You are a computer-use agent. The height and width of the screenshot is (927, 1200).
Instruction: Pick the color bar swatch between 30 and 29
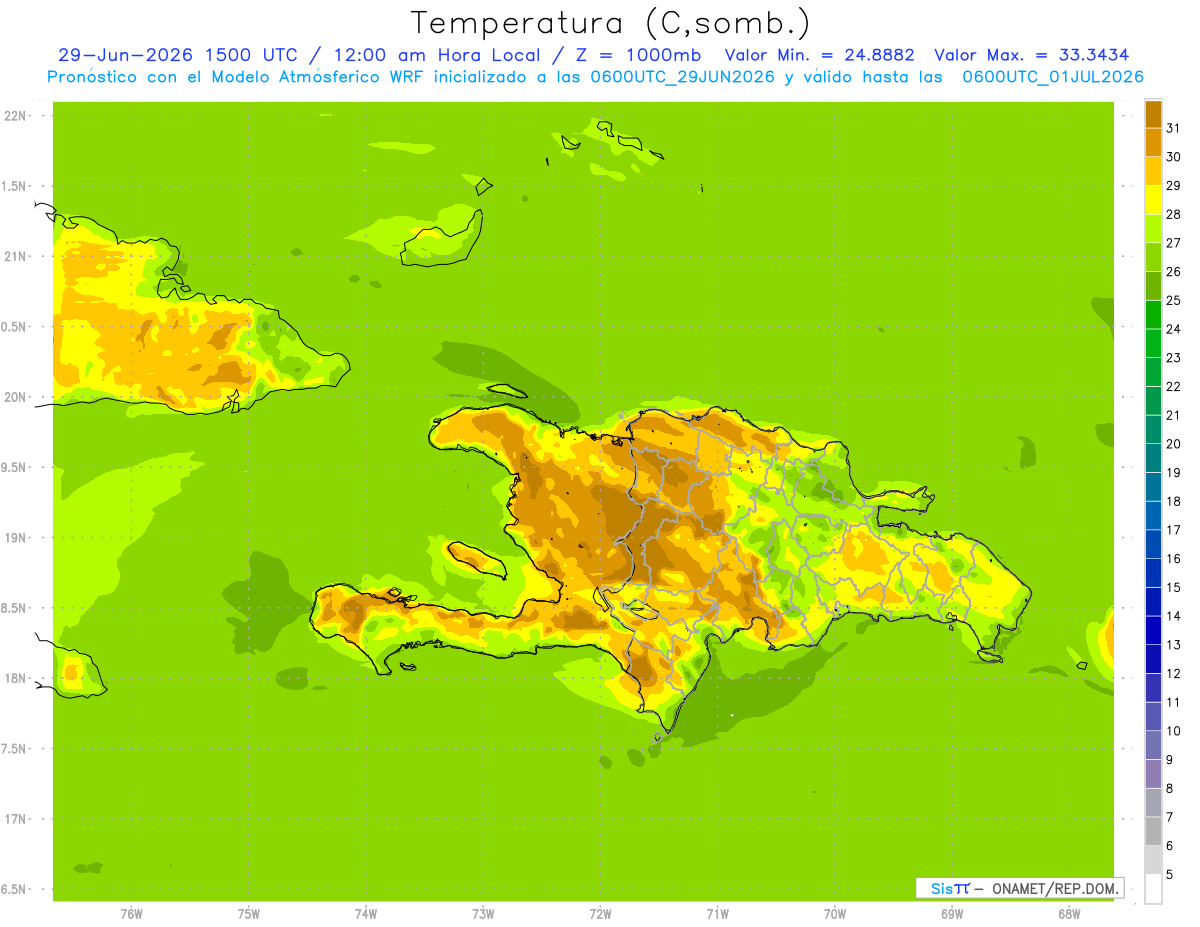tap(1153, 171)
